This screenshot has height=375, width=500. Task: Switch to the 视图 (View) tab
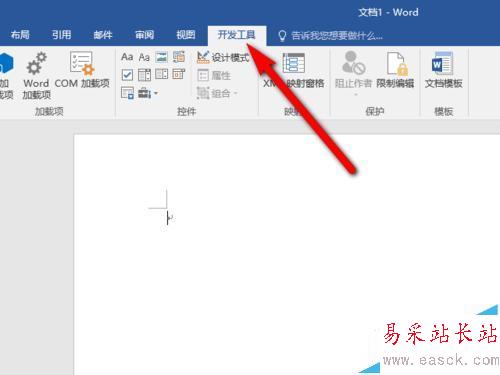186,35
